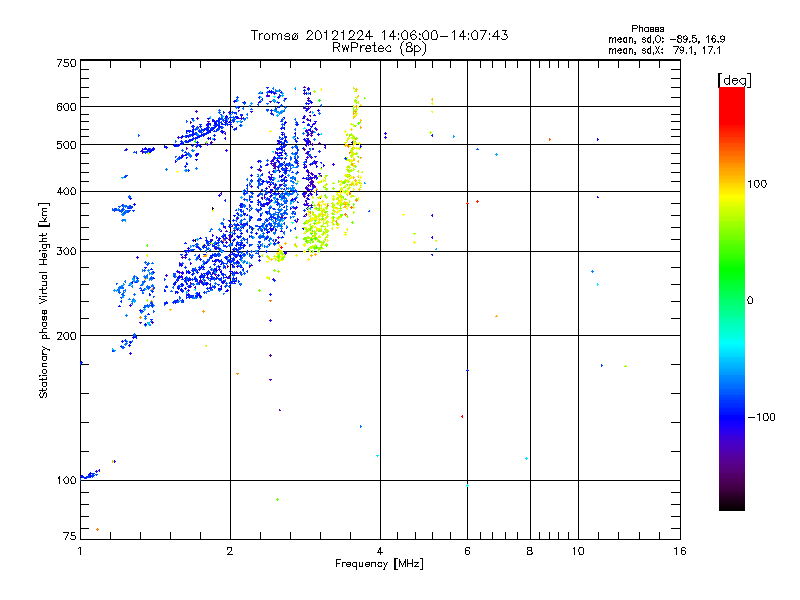Image resolution: width=800 pixels, height=600 pixels.
Task: Click the plot title 'Tromsø 20121224 14:06:00-14:07:43'
Action: click(x=379, y=35)
